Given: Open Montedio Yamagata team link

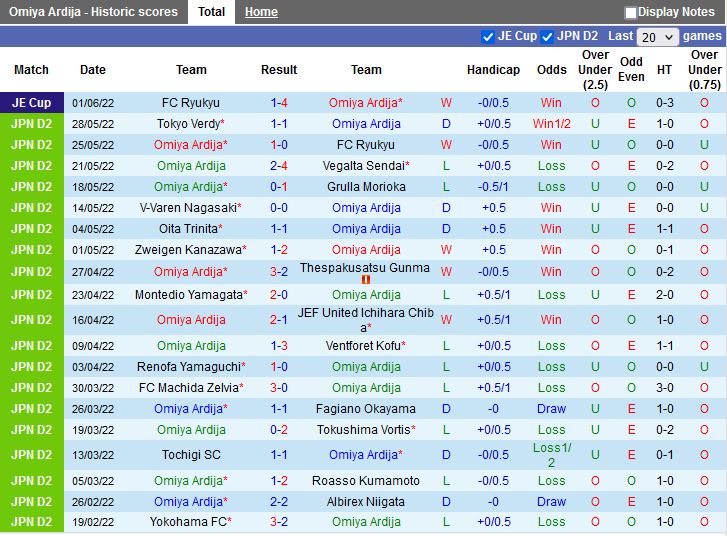Looking at the screenshot, I should (x=191, y=294).
